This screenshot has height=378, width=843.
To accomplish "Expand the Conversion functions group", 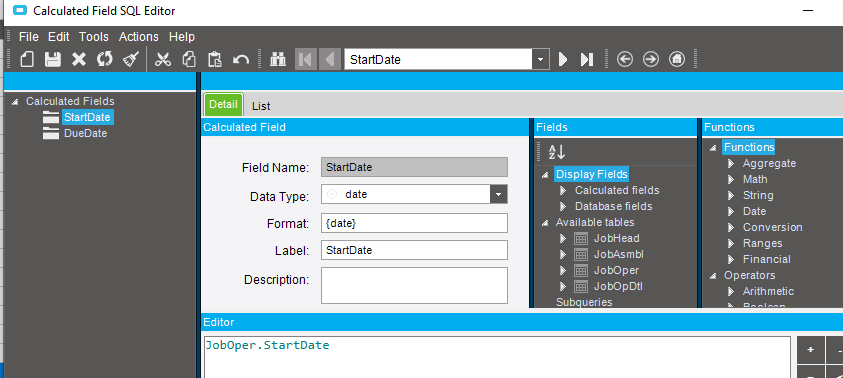I will tap(731, 227).
